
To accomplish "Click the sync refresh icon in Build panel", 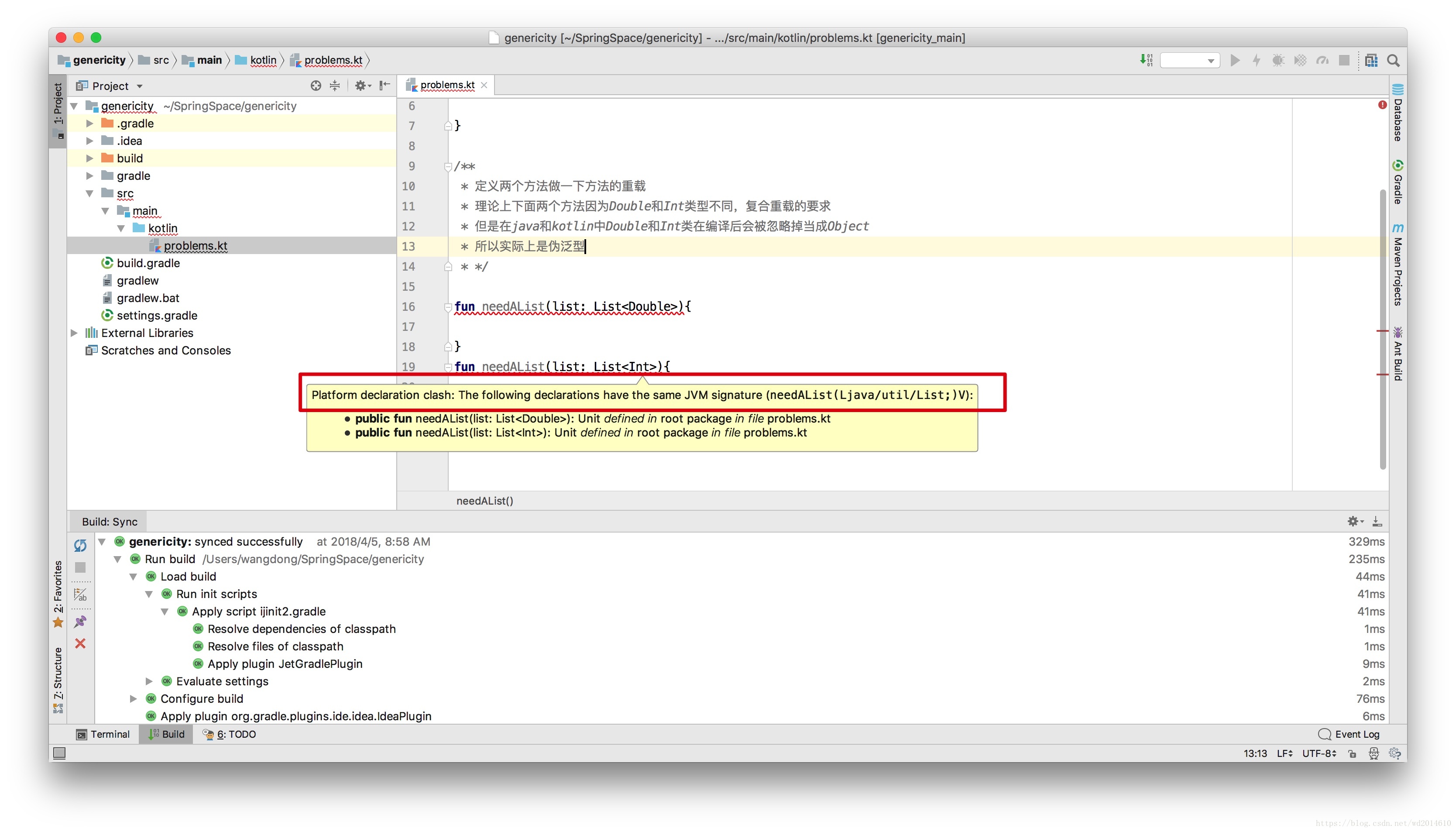I will click(80, 545).
